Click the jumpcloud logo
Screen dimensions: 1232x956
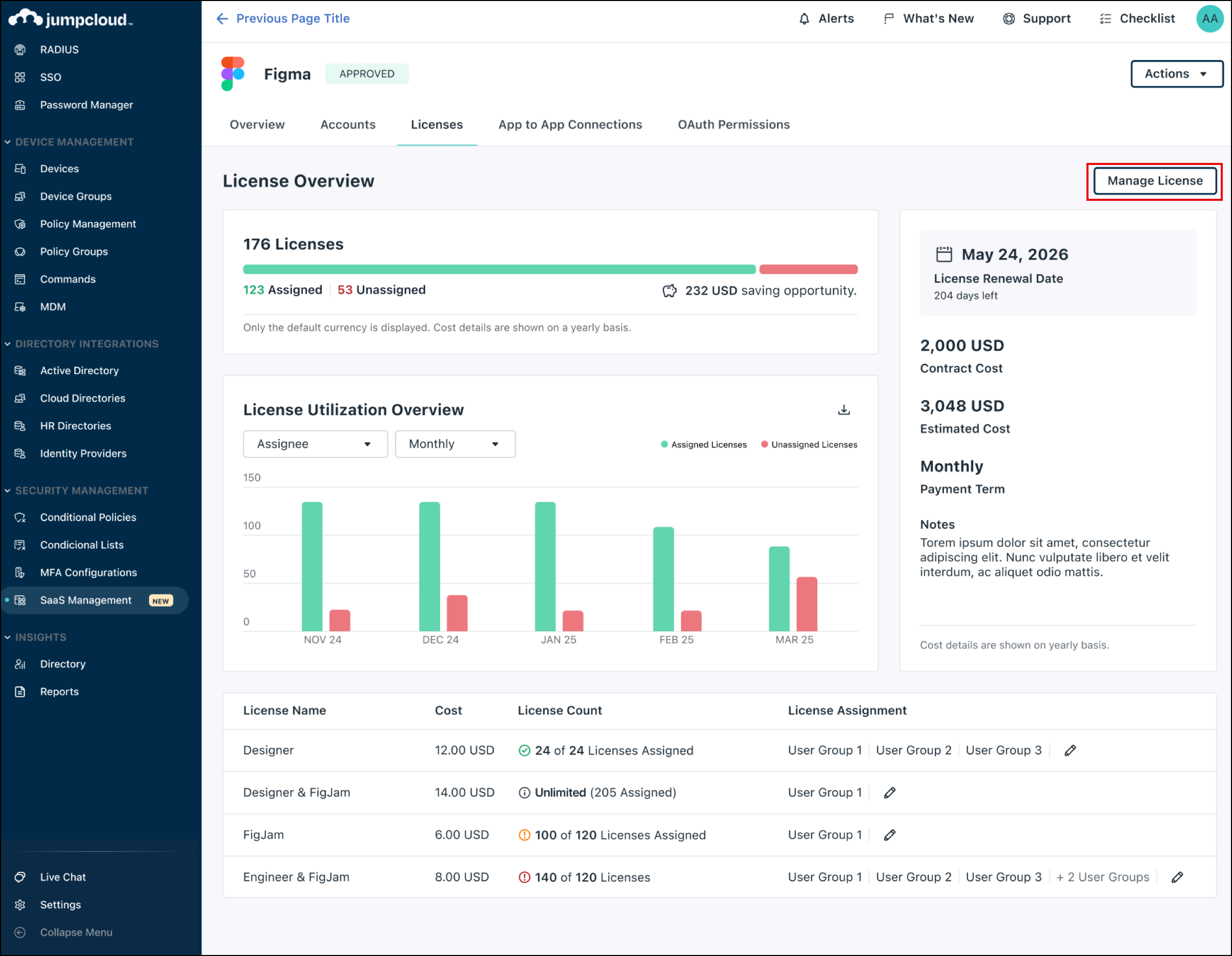[x=71, y=19]
